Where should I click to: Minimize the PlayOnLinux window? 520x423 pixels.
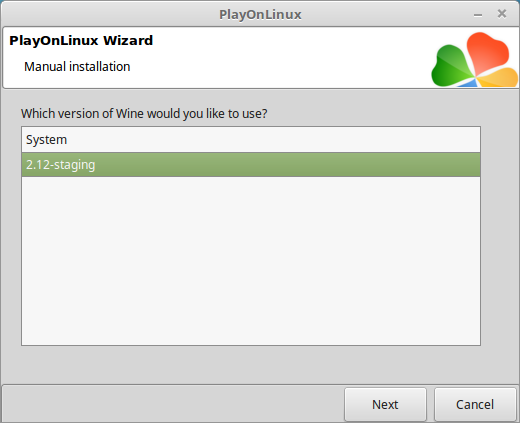[478, 15]
